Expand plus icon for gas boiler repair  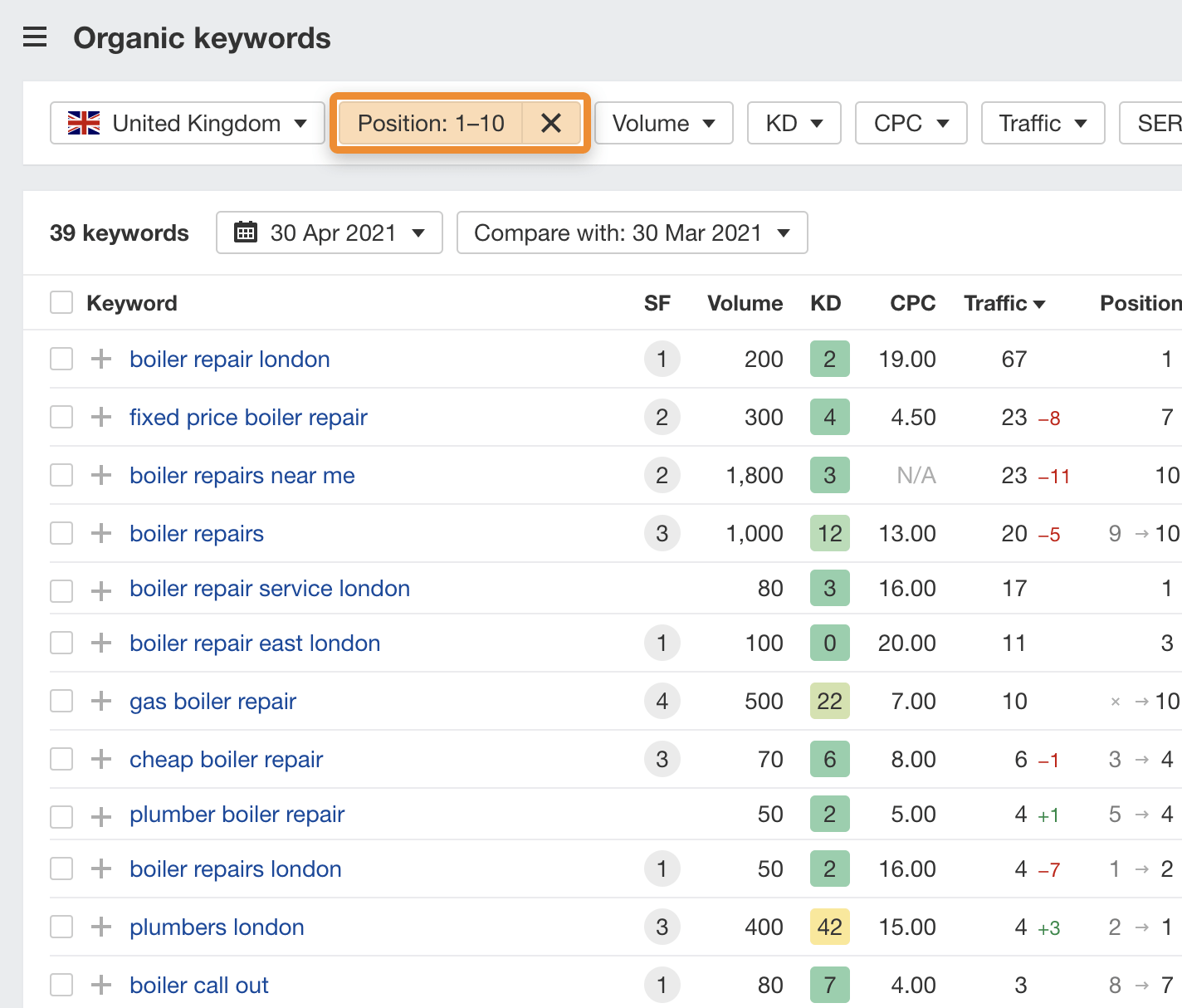101,701
